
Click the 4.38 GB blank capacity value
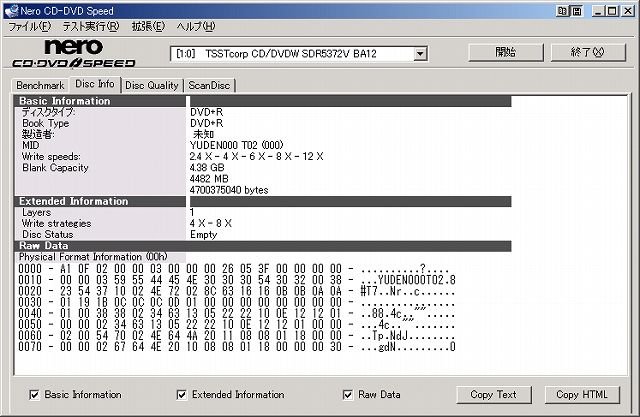coord(207,168)
